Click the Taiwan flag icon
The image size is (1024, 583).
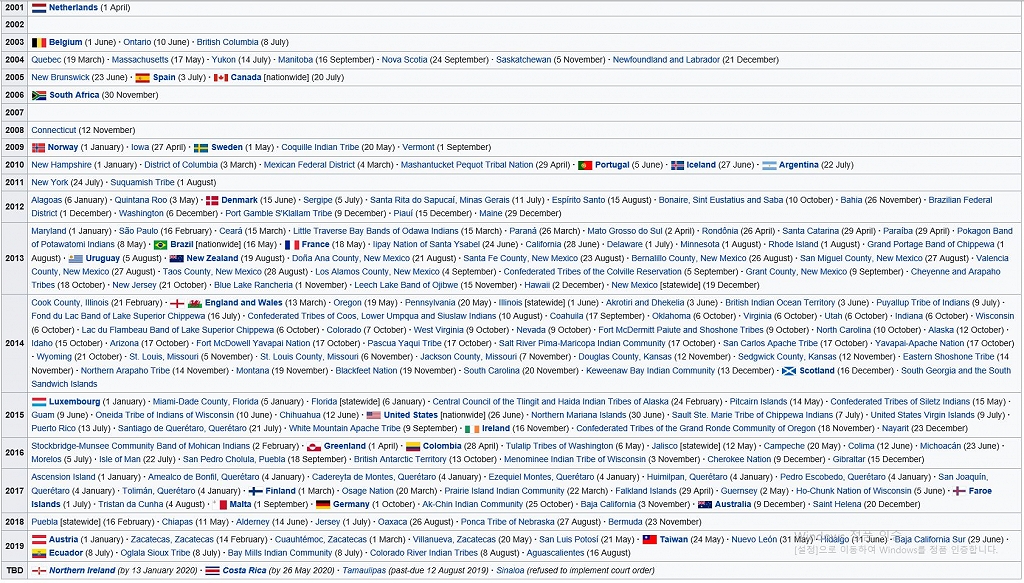pos(649,540)
